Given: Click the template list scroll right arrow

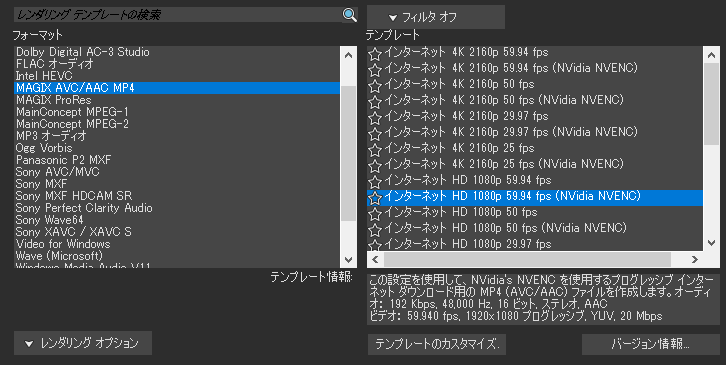Looking at the screenshot, I should click(x=695, y=259).
